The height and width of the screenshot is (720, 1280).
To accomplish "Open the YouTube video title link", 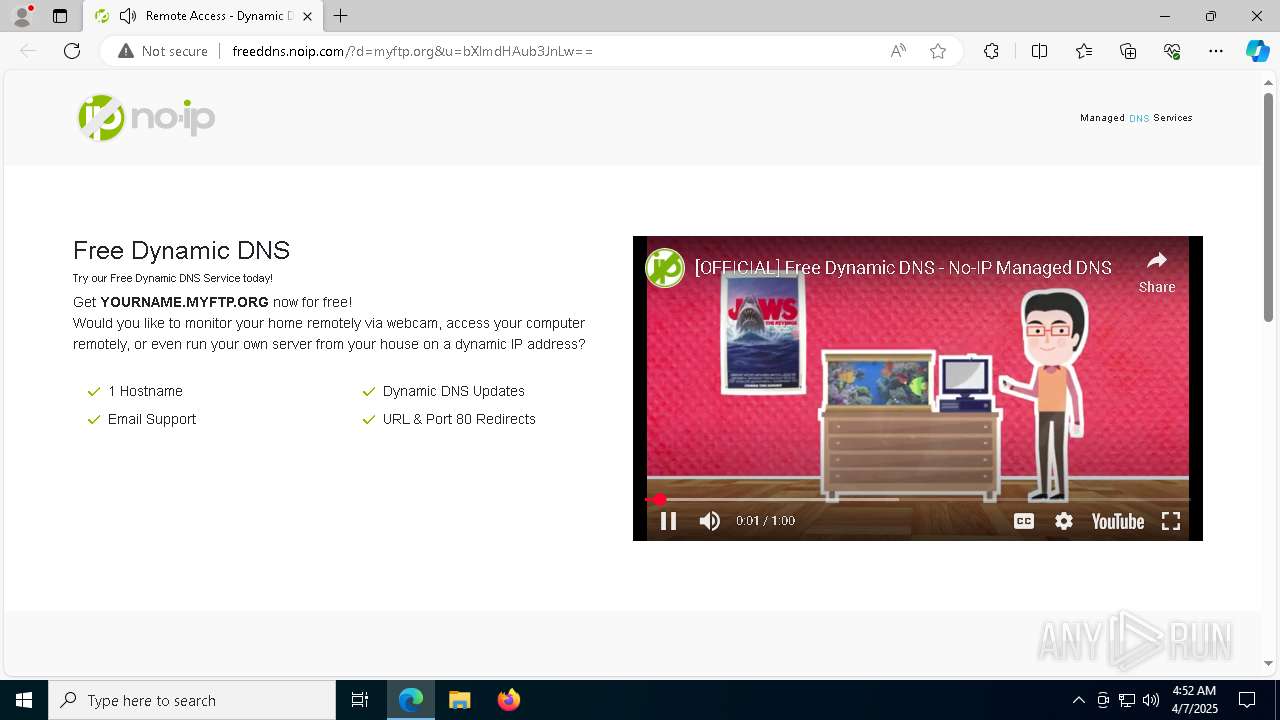I will coord(903,268).
